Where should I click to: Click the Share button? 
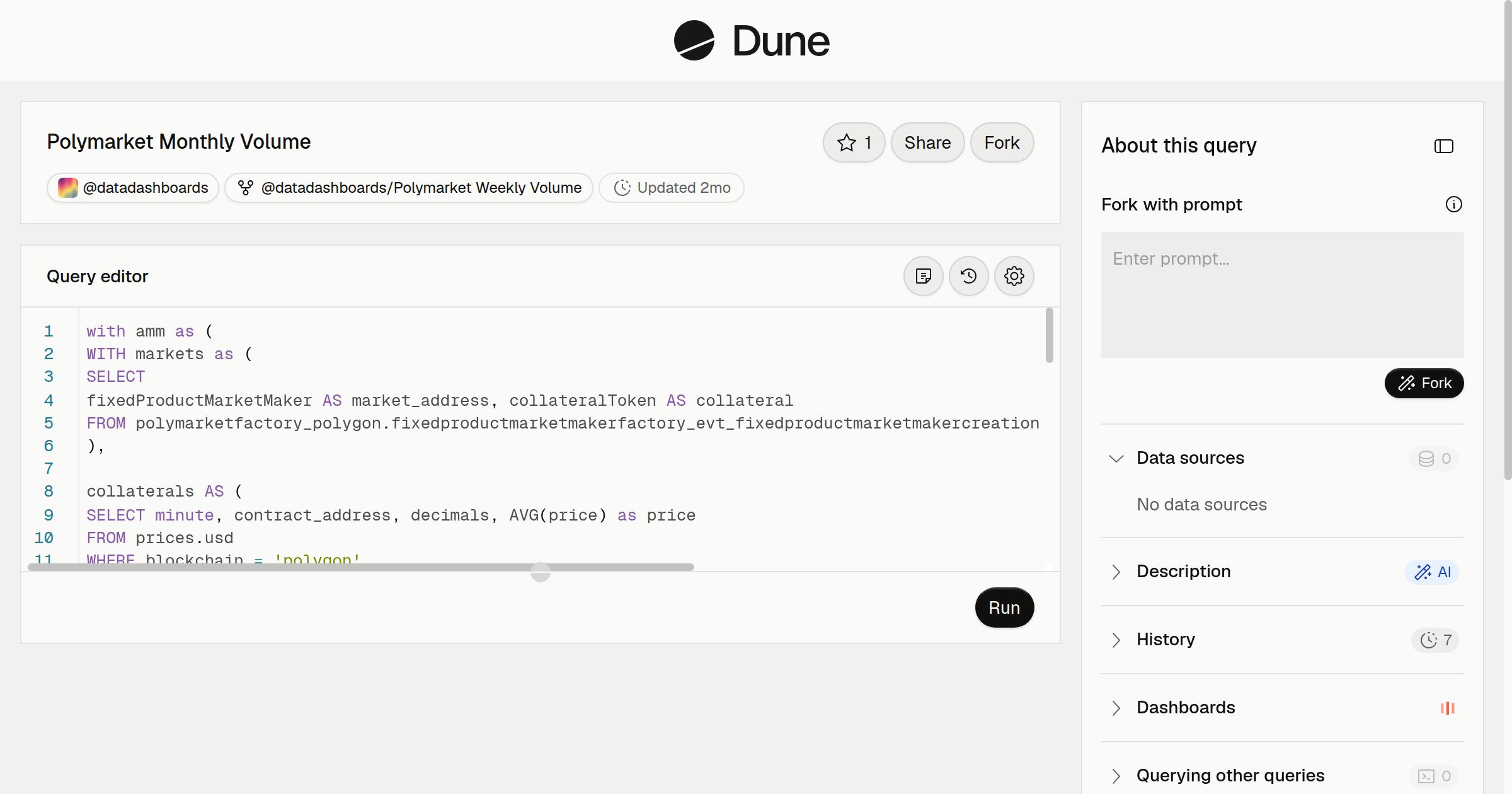click(927, 142)
